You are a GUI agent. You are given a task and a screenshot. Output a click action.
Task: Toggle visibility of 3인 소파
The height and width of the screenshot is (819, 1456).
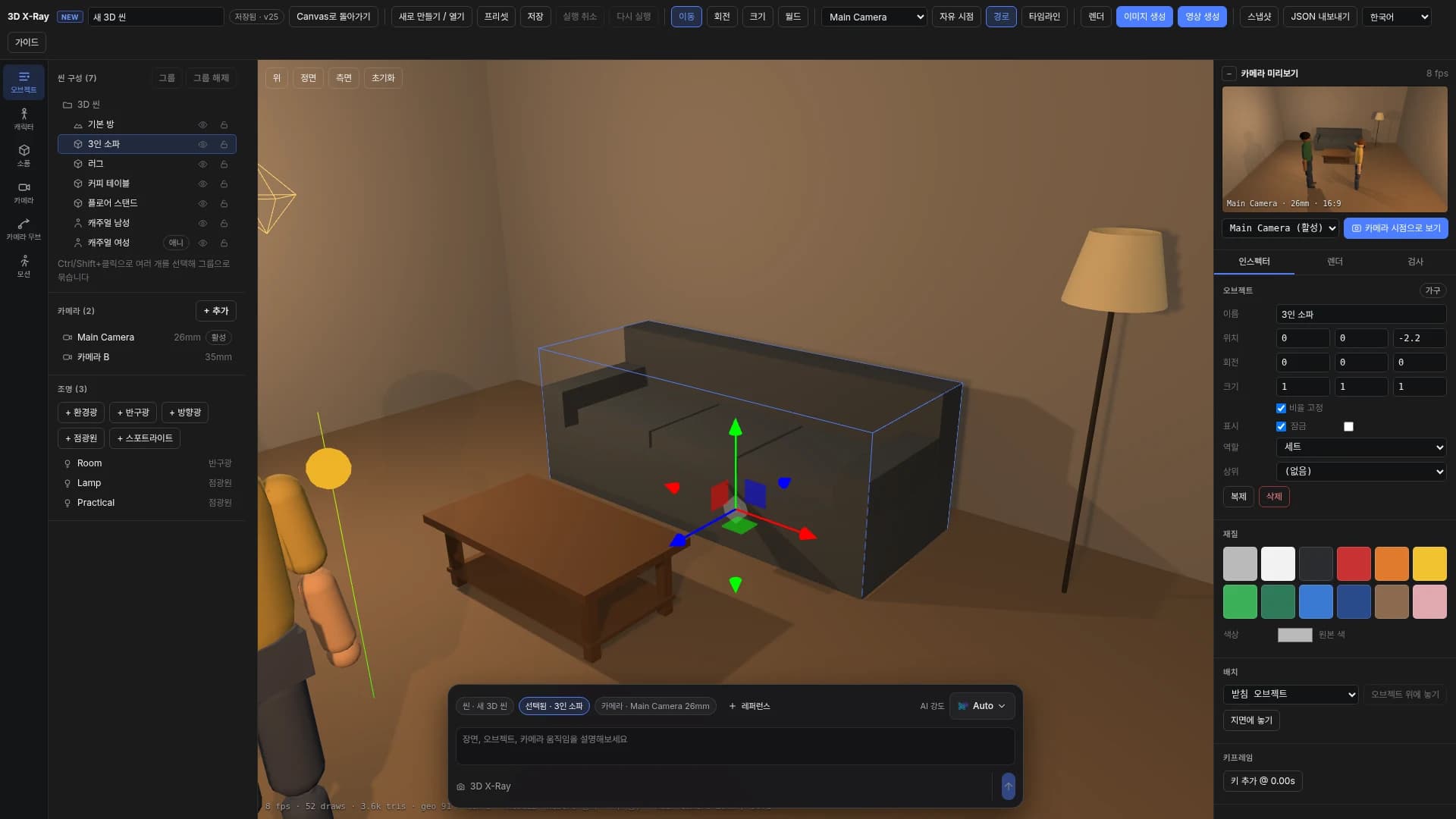click(x=202, y=144)
